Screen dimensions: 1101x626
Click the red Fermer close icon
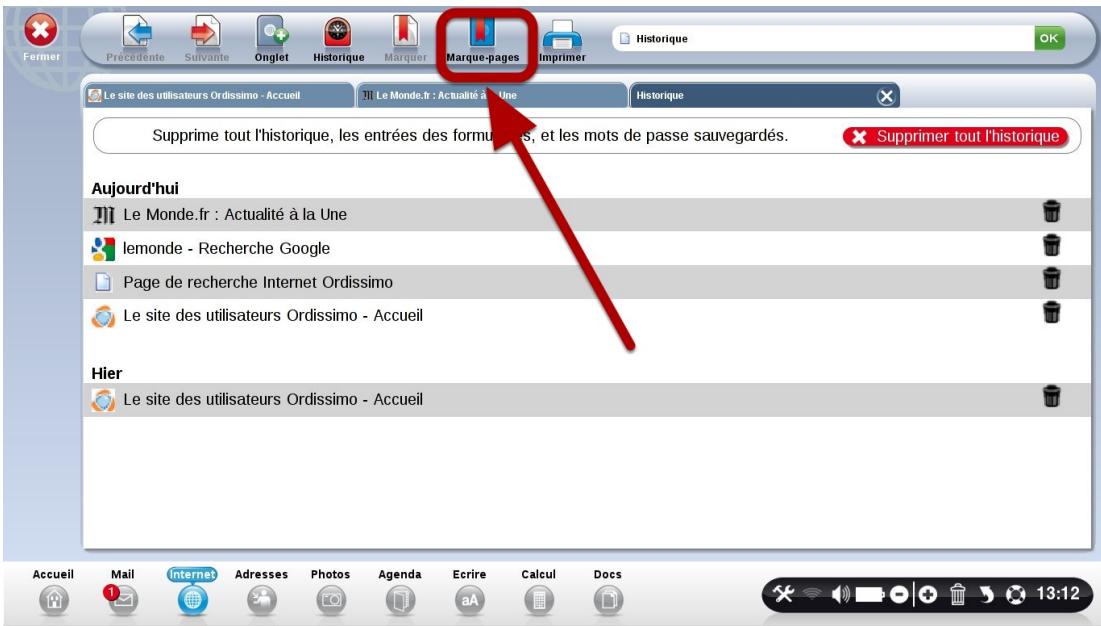(x=41, y=30)
